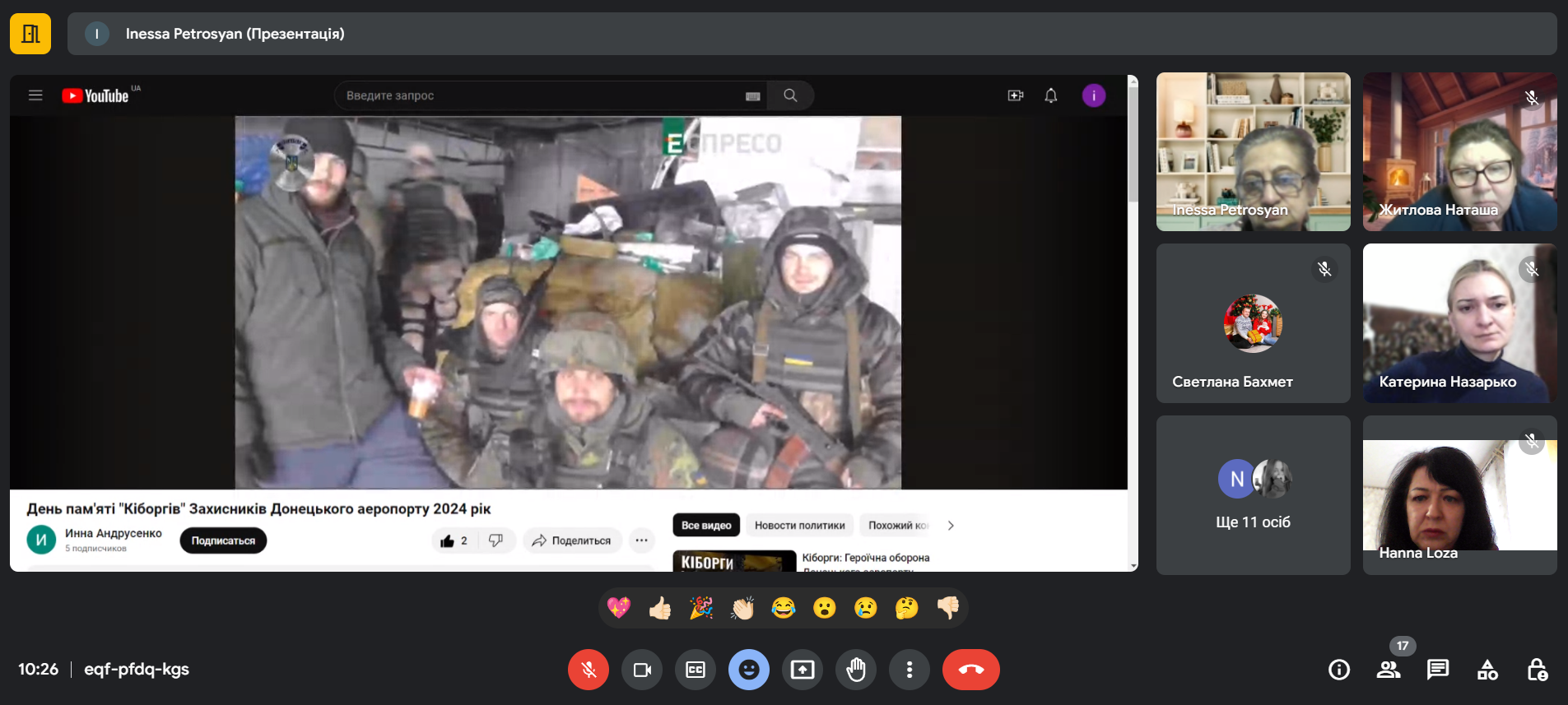The height and width of the screenshot is (705, 1568).
Task: Show the participants list
Action: click(x=1388, y=670)
